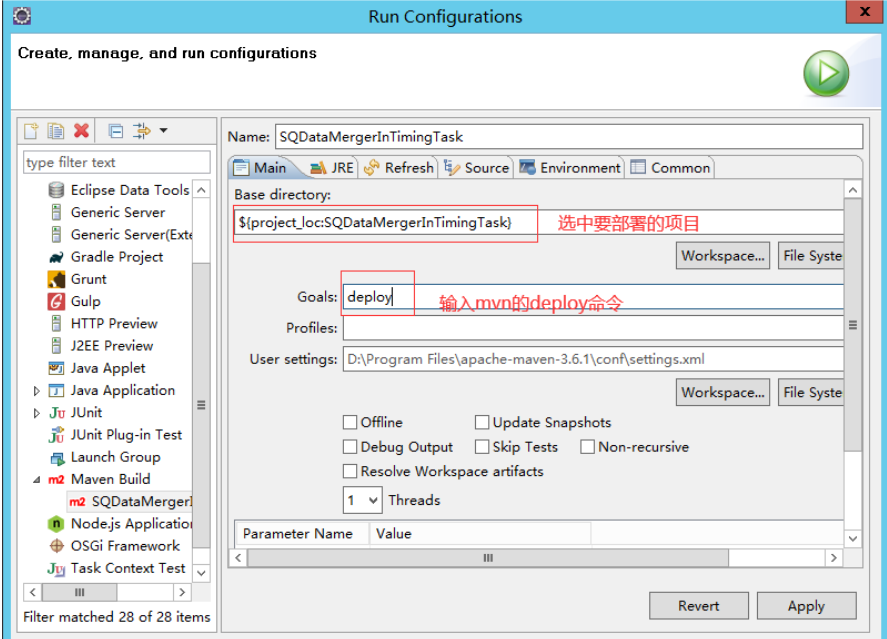
Task: Delete selected configuration with red X icon
Action: (x=81, y=131)
